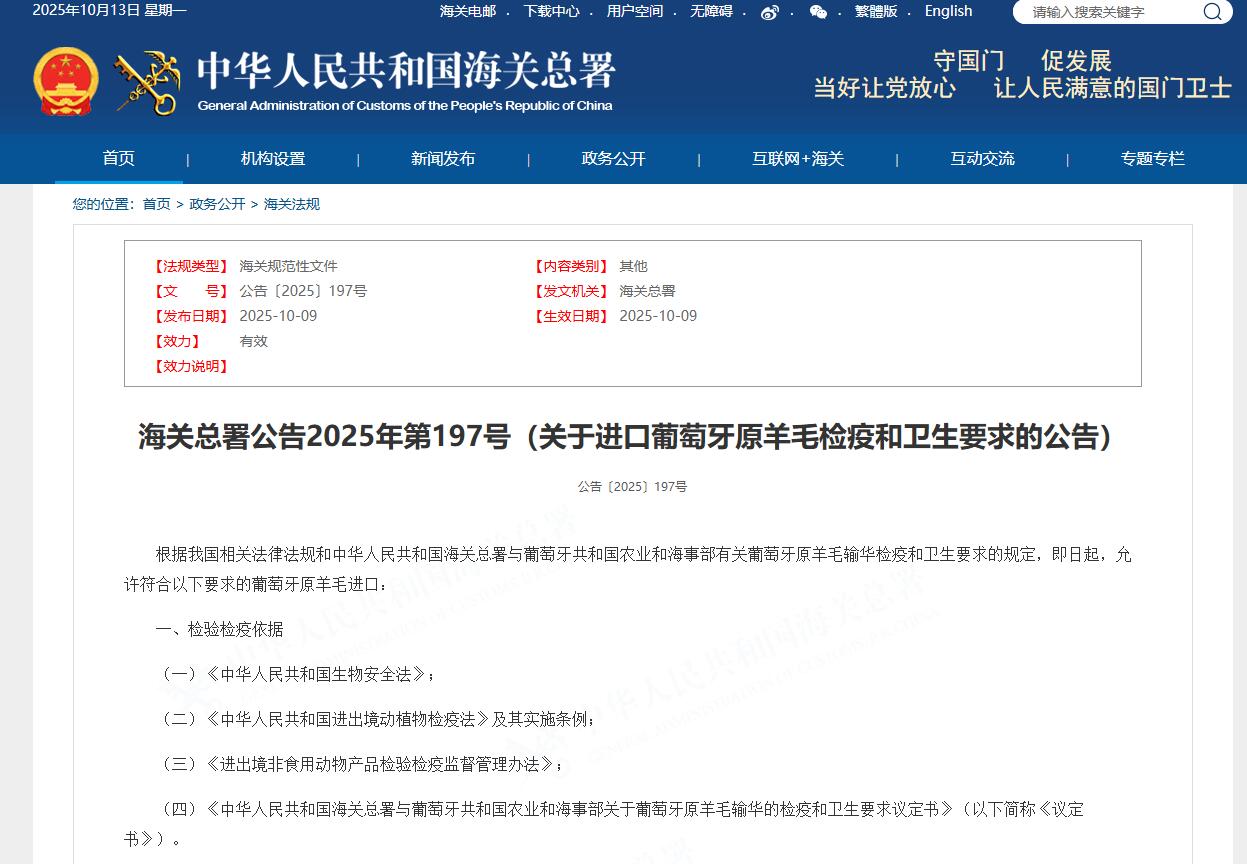Open the 用户空间 link
This screenshot has height=864, width=1247.
(x=634, y=11)
